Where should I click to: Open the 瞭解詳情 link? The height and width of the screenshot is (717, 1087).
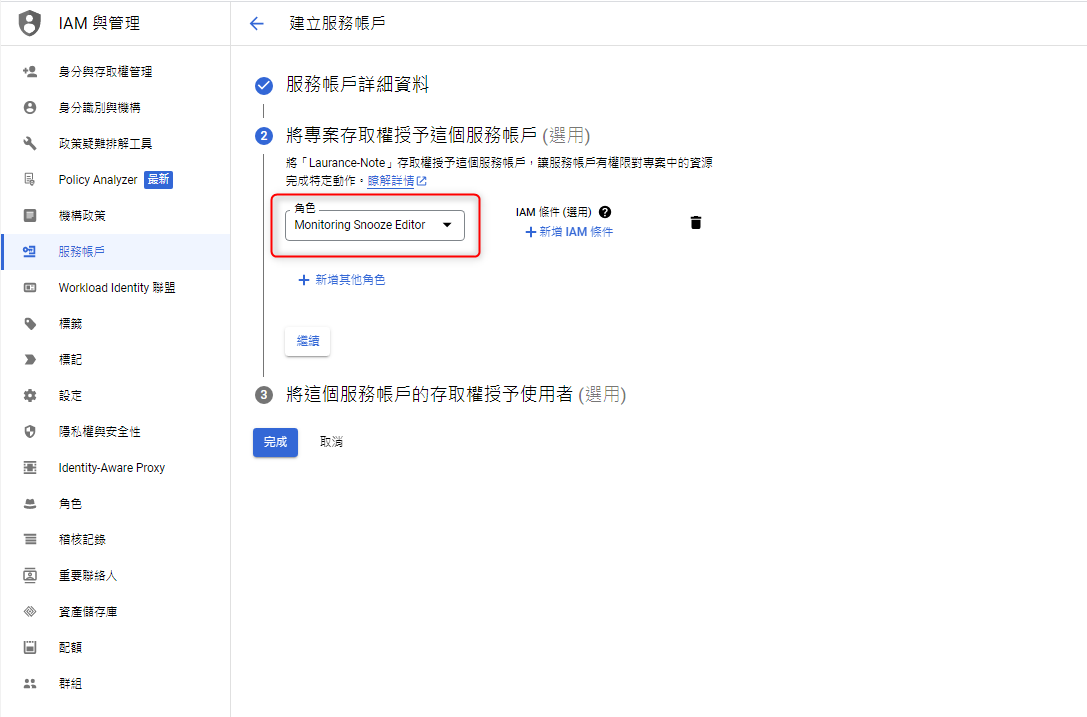397,181
